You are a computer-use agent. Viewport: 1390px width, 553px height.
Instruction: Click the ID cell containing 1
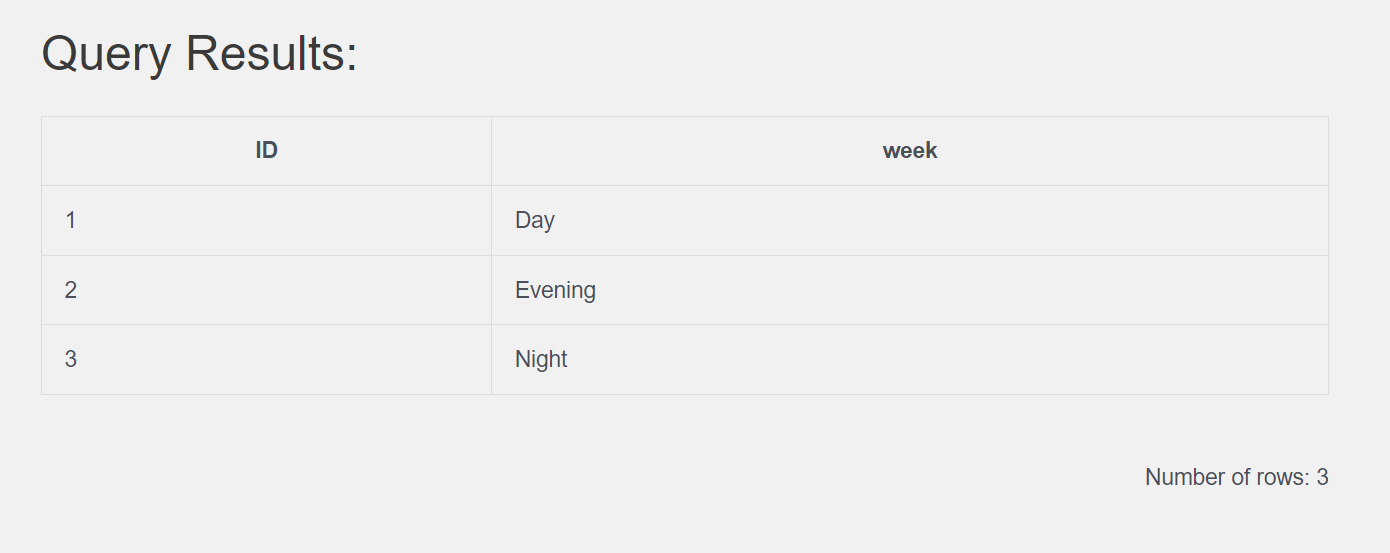point(266,220)
